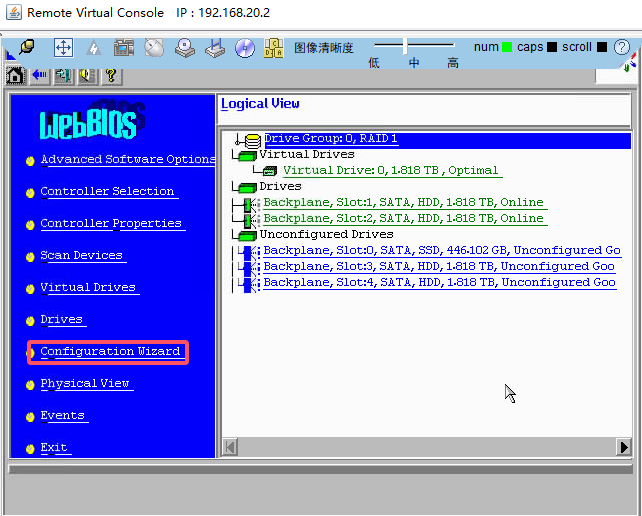Click the WebBIOS logo

(92, 121)
